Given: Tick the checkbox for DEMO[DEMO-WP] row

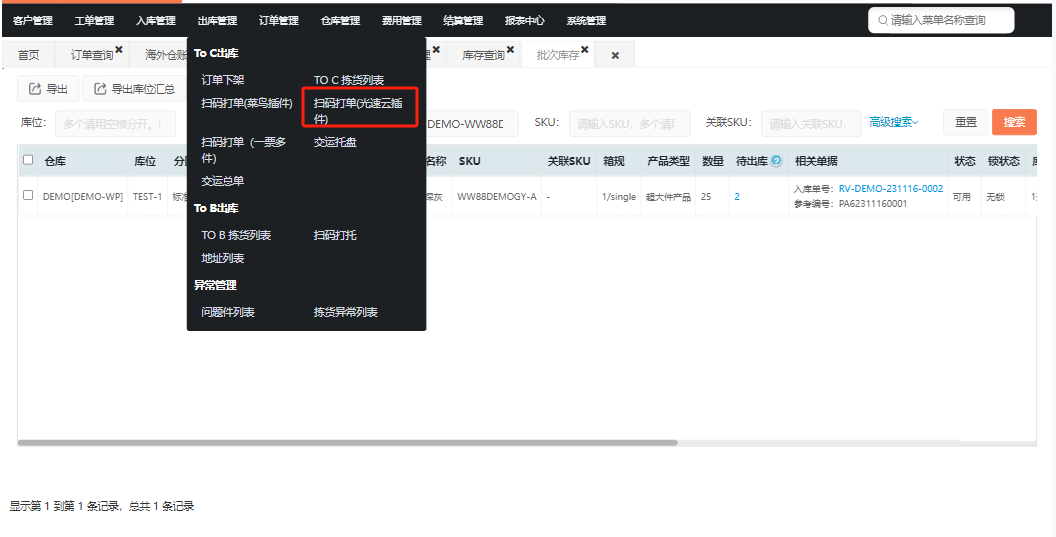Looking at the screenshot, I should tap(28, 195).
